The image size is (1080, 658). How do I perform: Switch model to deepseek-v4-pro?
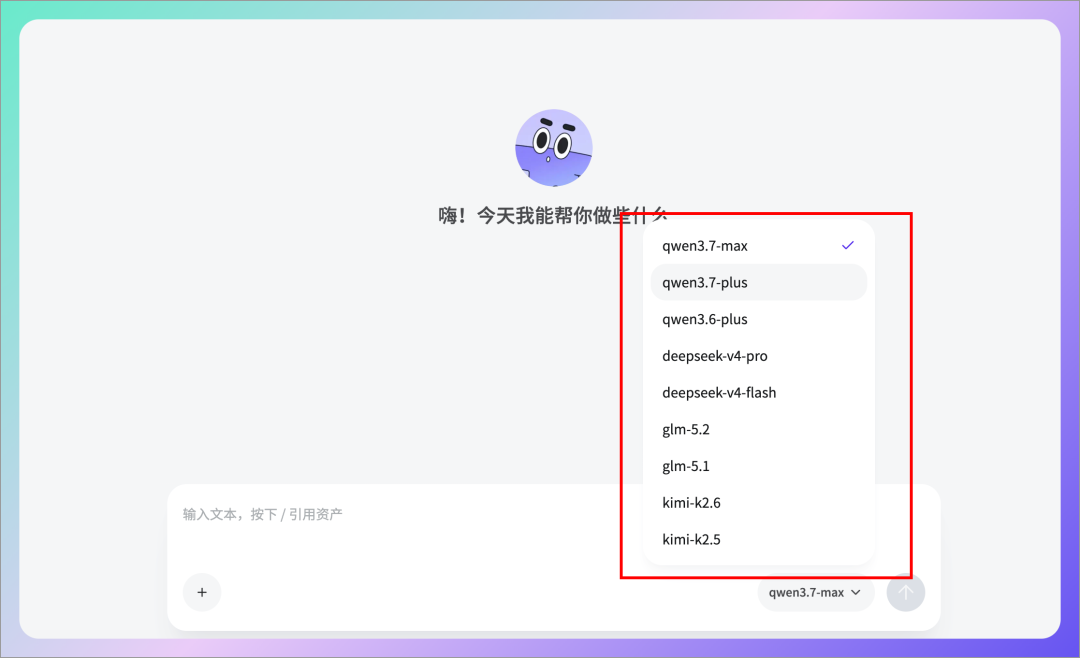(758, 356)
